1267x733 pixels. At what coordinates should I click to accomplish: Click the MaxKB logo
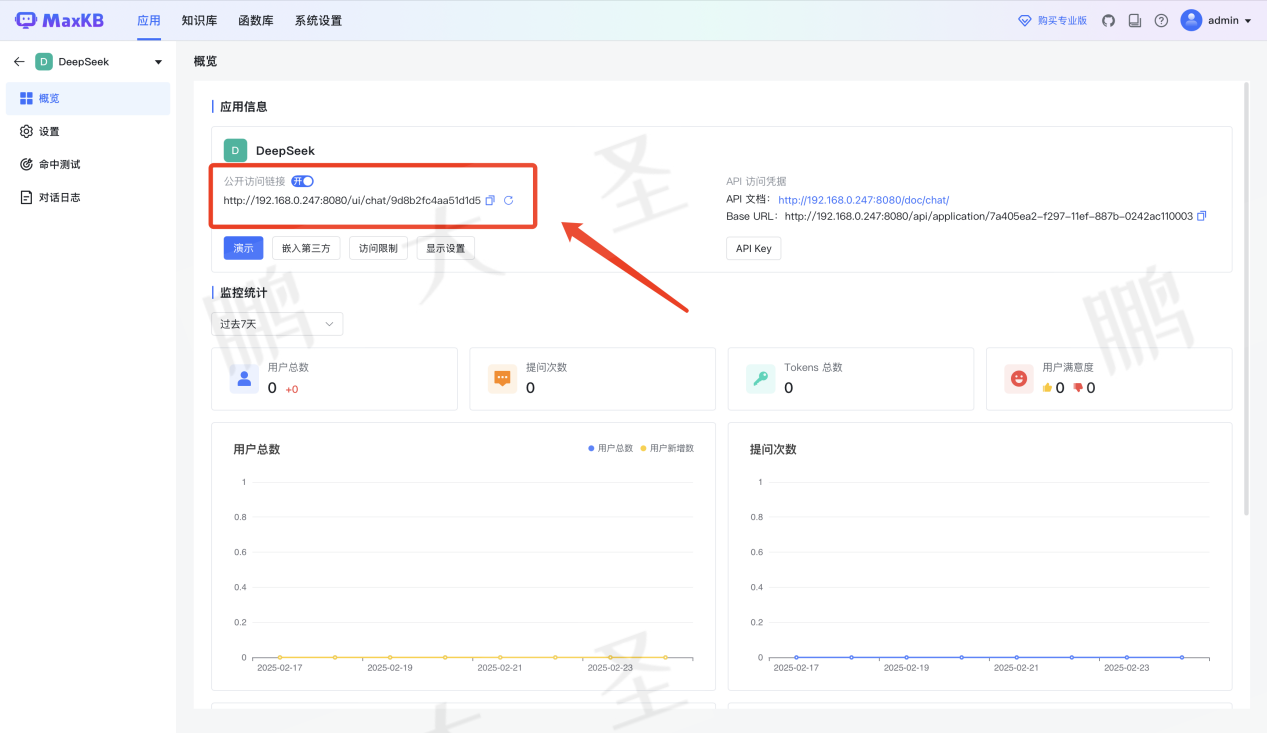pos(59,20)
